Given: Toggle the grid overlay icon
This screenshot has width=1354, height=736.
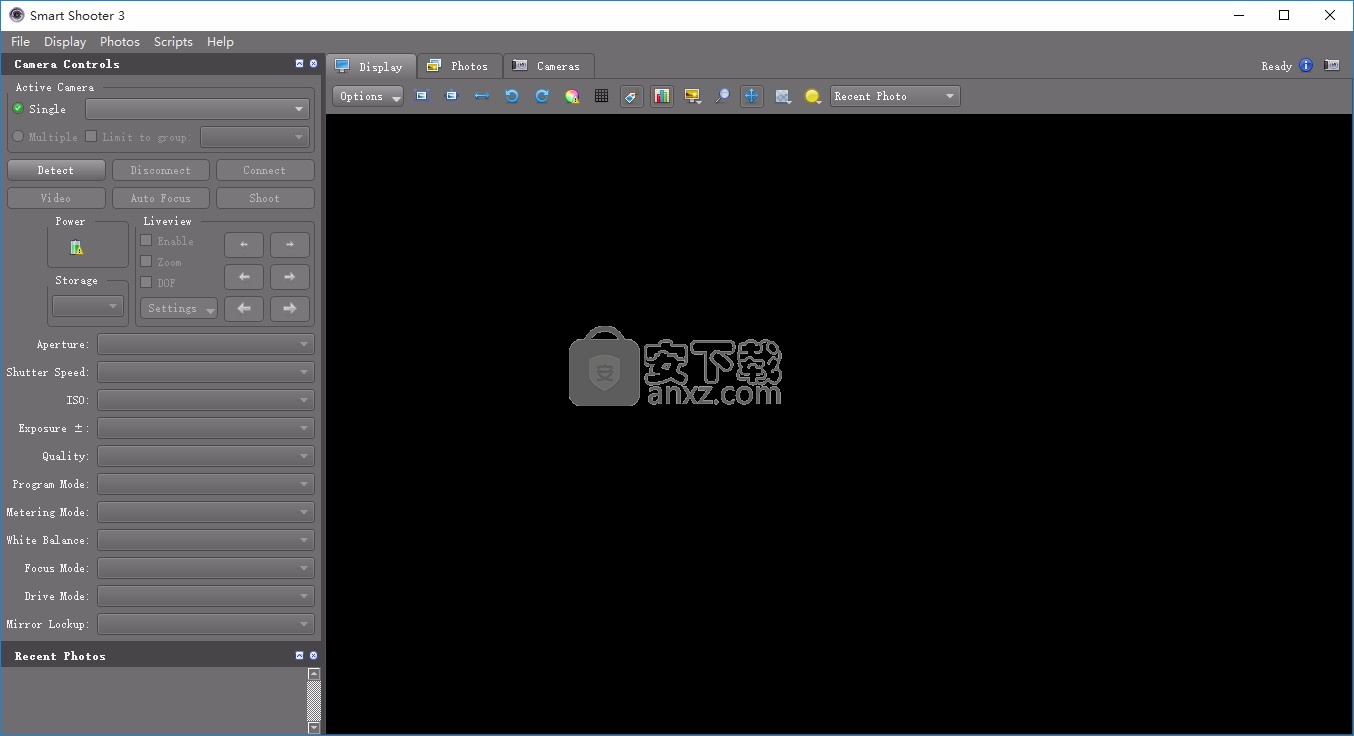Looking at the screenshot, I should (x=601, y=96).
